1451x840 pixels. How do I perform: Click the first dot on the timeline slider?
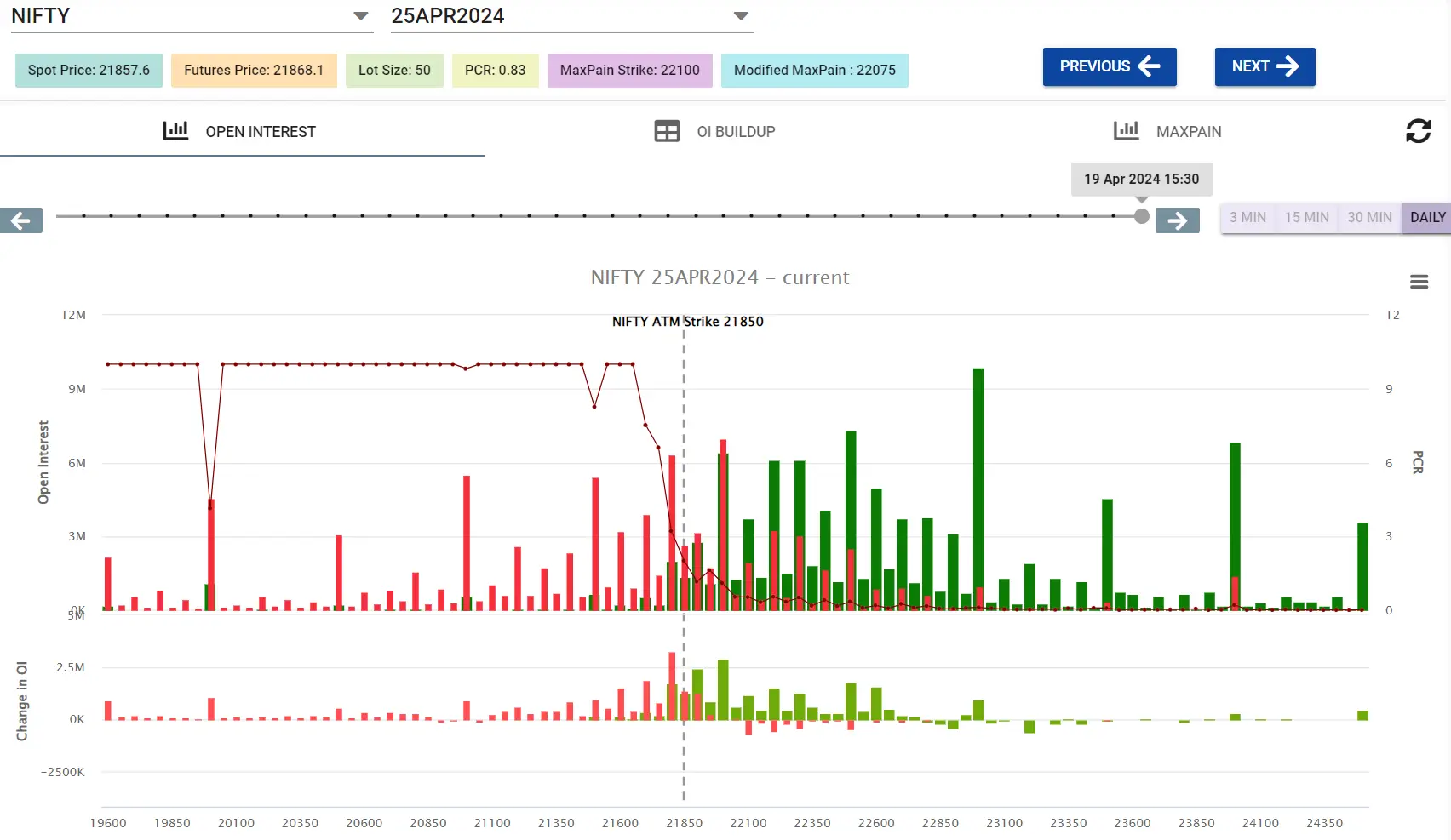pos(83,216)
